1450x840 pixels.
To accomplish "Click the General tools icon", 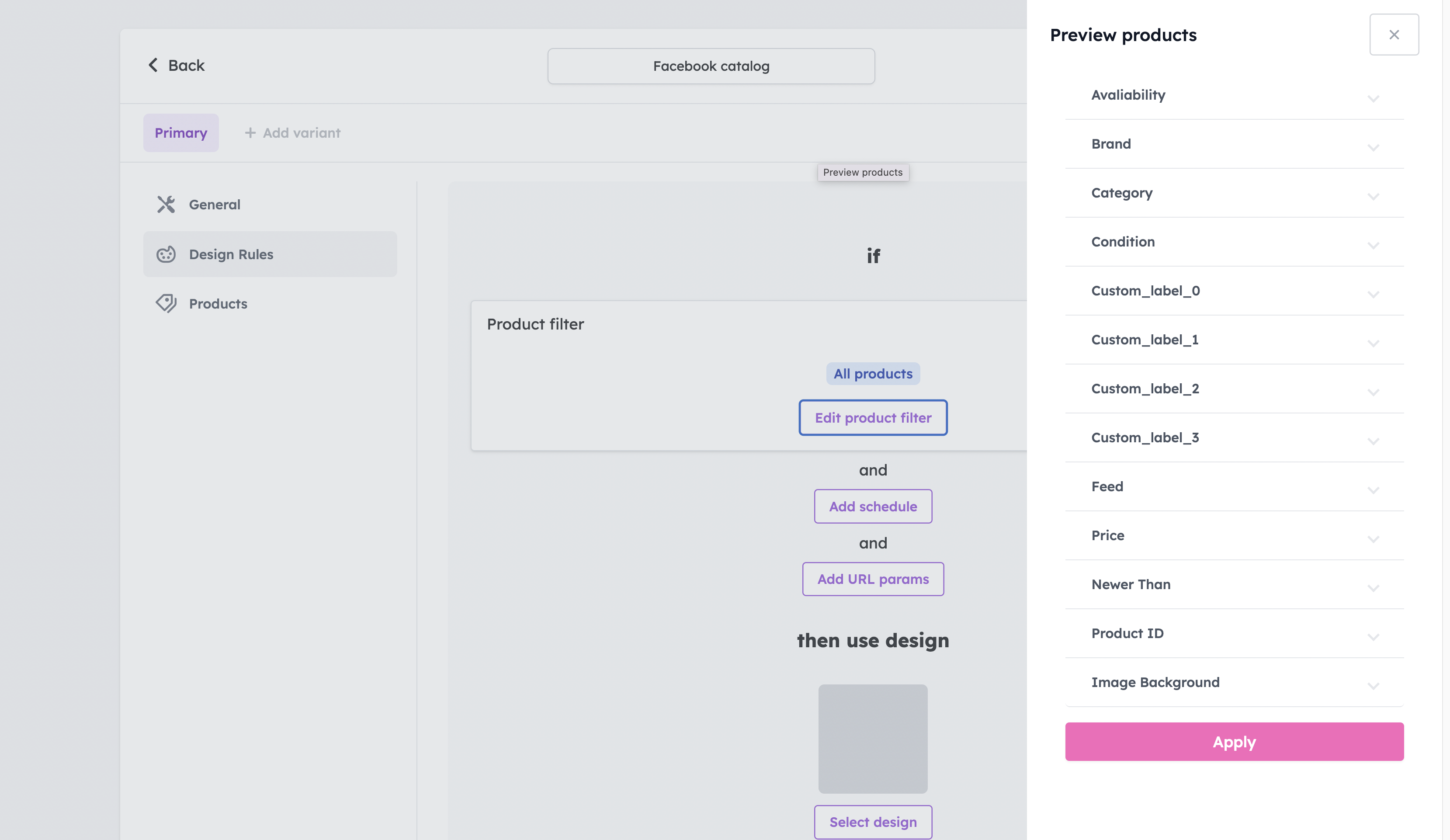I will pos(166,204).
